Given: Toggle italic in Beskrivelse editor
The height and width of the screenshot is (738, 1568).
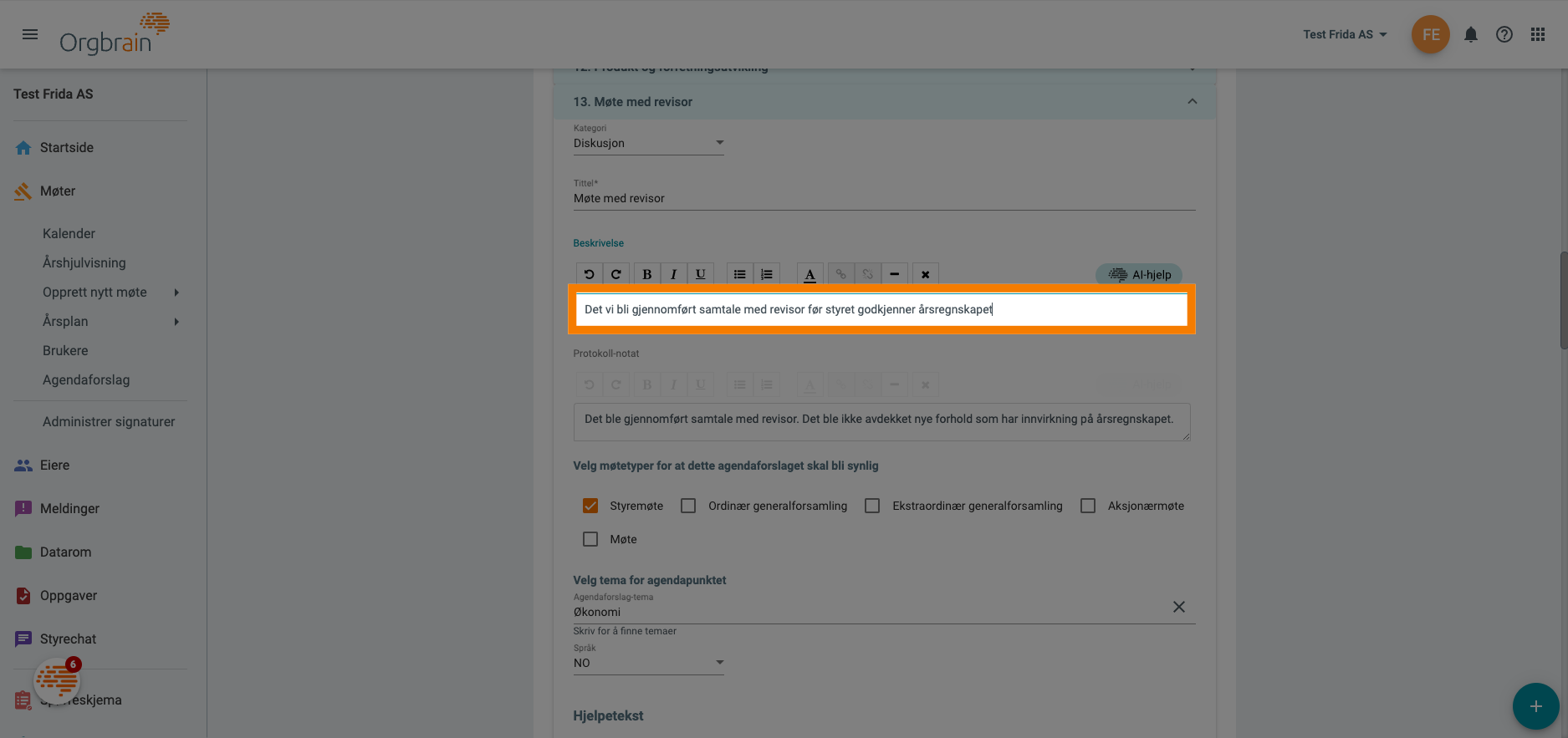Looking at the screenshot, I should pyautogui.click(x=674, y=274).
